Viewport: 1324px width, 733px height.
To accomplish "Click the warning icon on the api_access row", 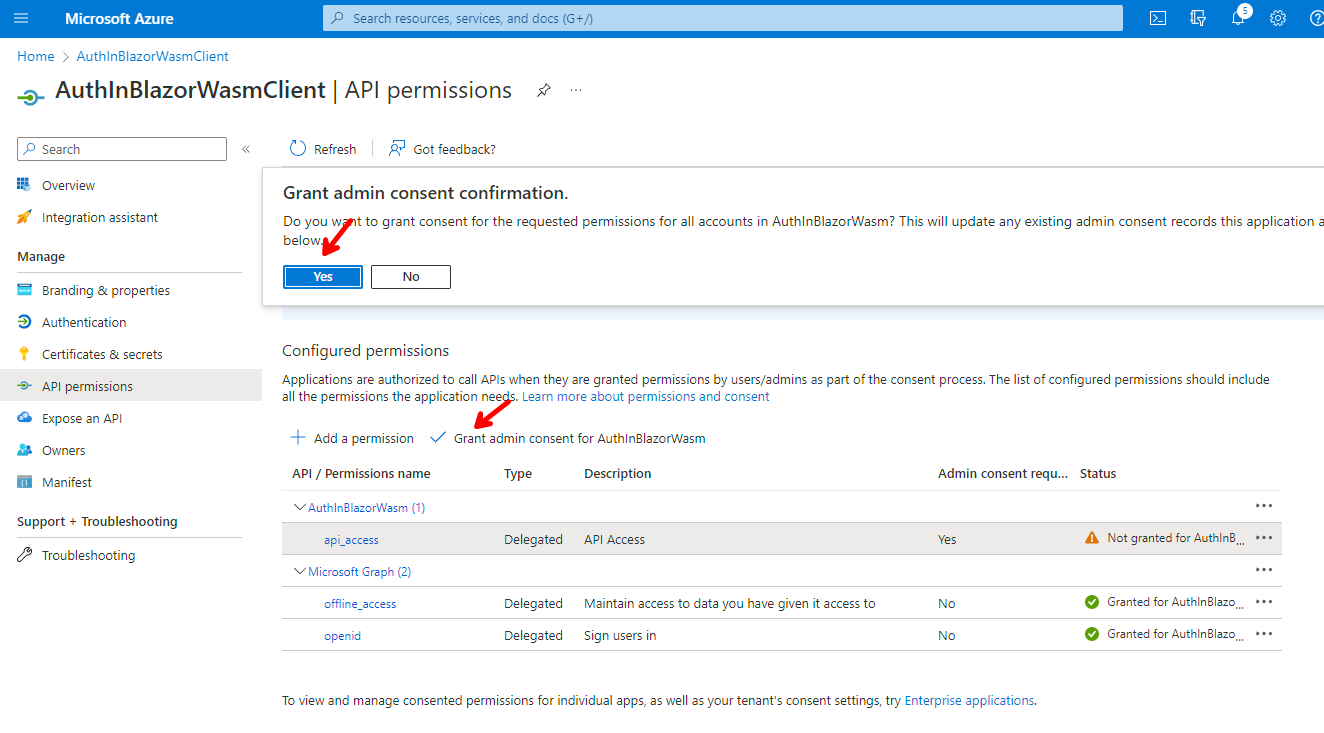I will (1092, 538).
